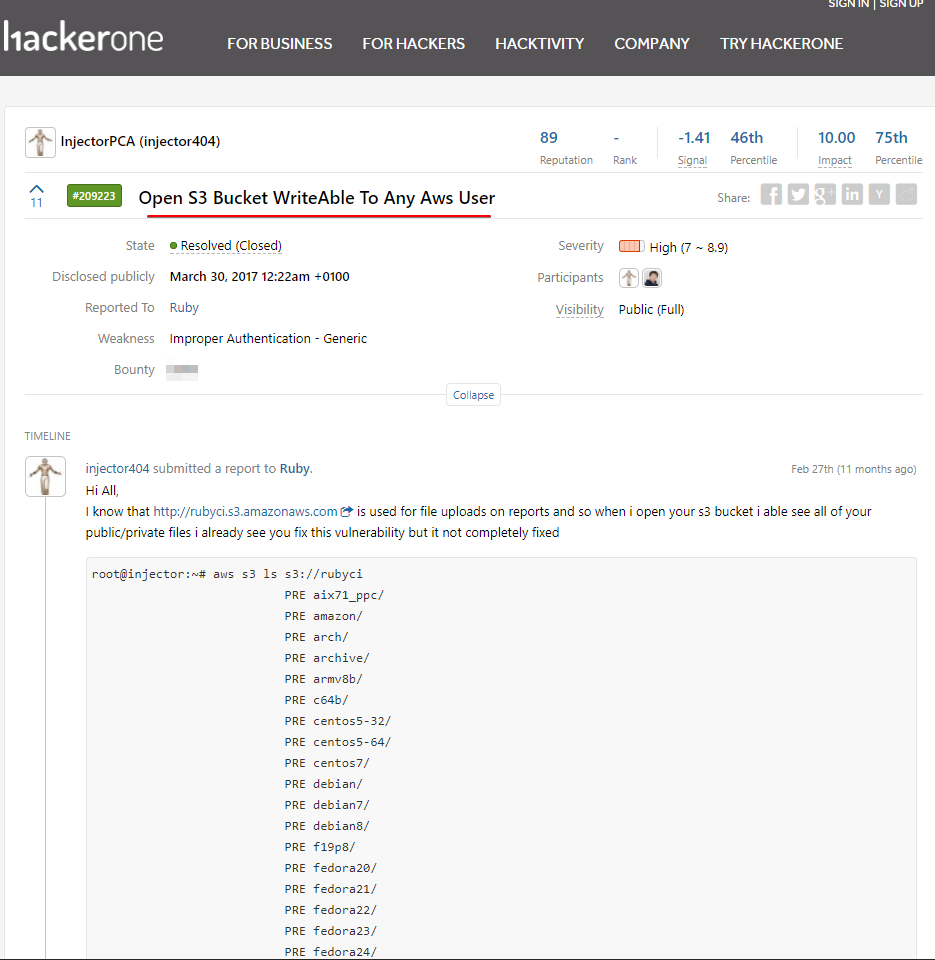Click InjectorPCA profile avatar in header
This screenshot has height=960, width=935.
pos(40,142)
